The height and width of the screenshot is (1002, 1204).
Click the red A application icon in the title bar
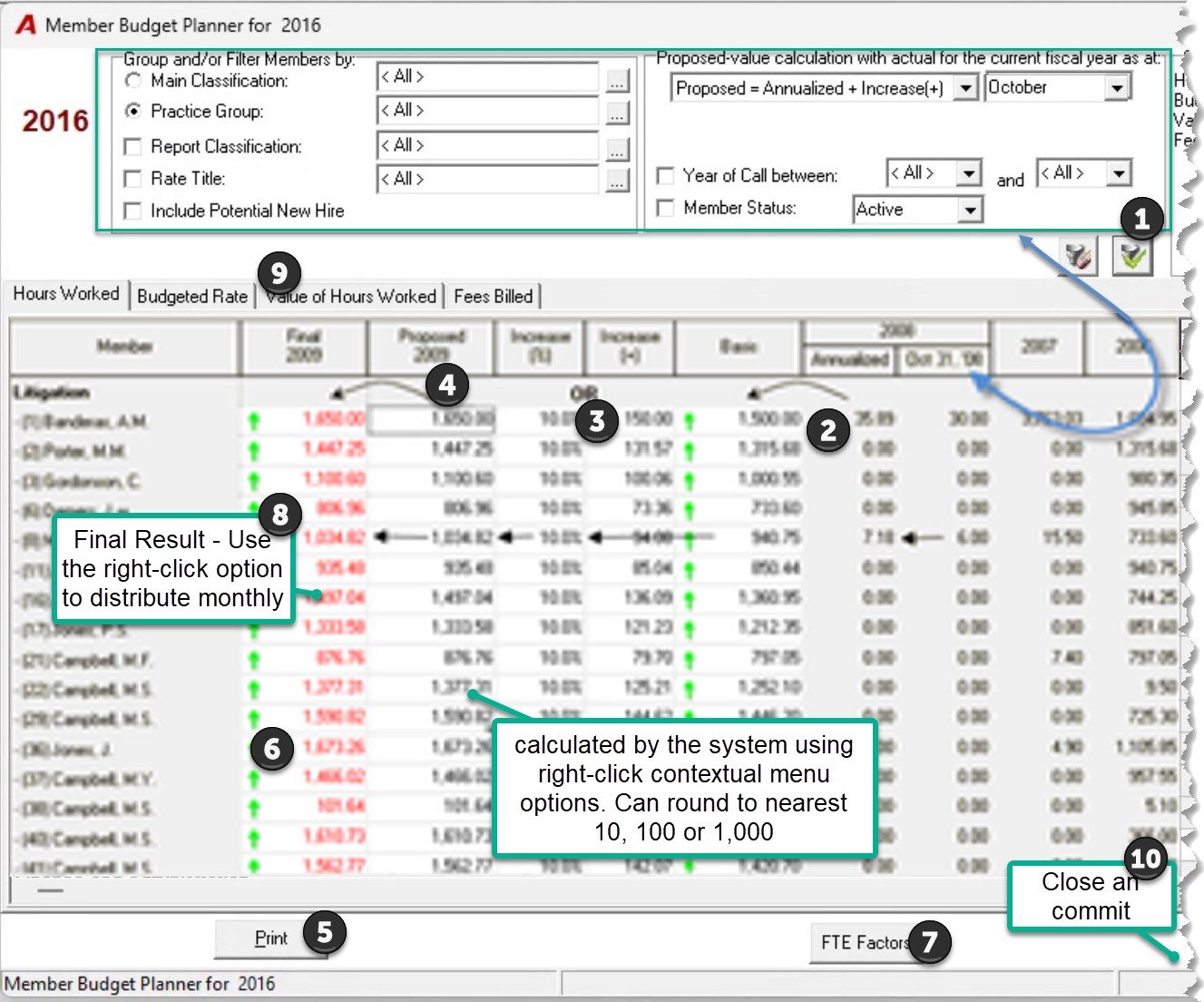26,25
